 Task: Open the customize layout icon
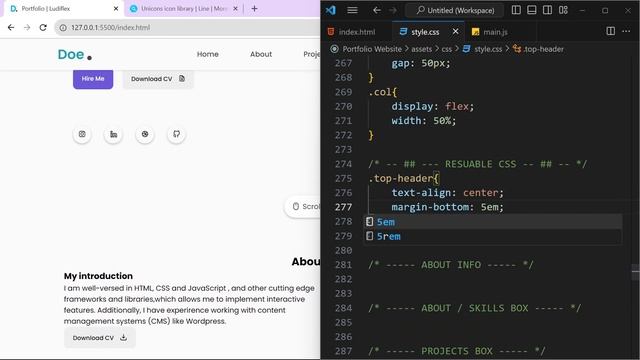[563, 10]
